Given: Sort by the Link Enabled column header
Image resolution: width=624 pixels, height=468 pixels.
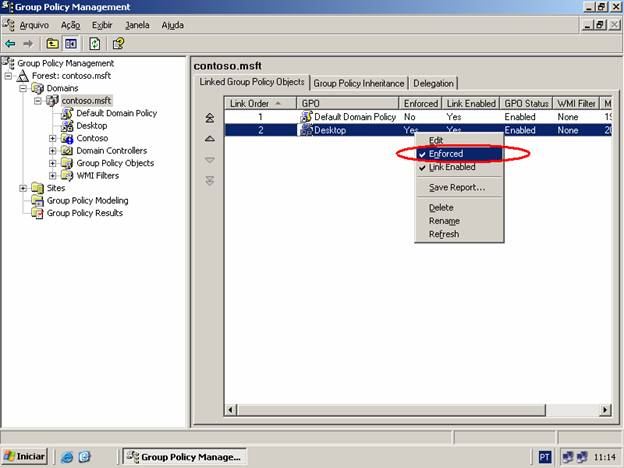Looking at the screenshot, I should tap(471, 103).
